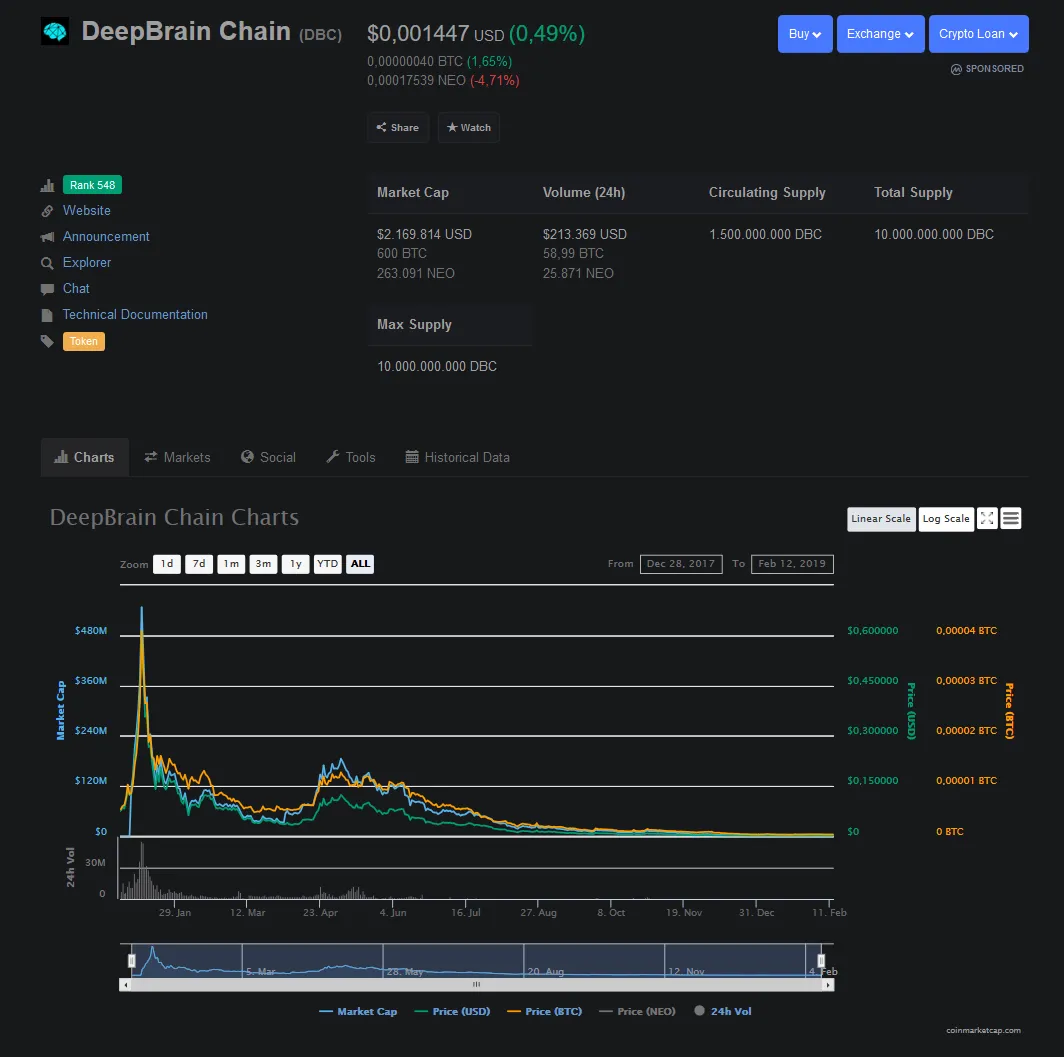Open the Historical Data tab
This screenshot has width=1064, height=1057.
pos(457,457)
